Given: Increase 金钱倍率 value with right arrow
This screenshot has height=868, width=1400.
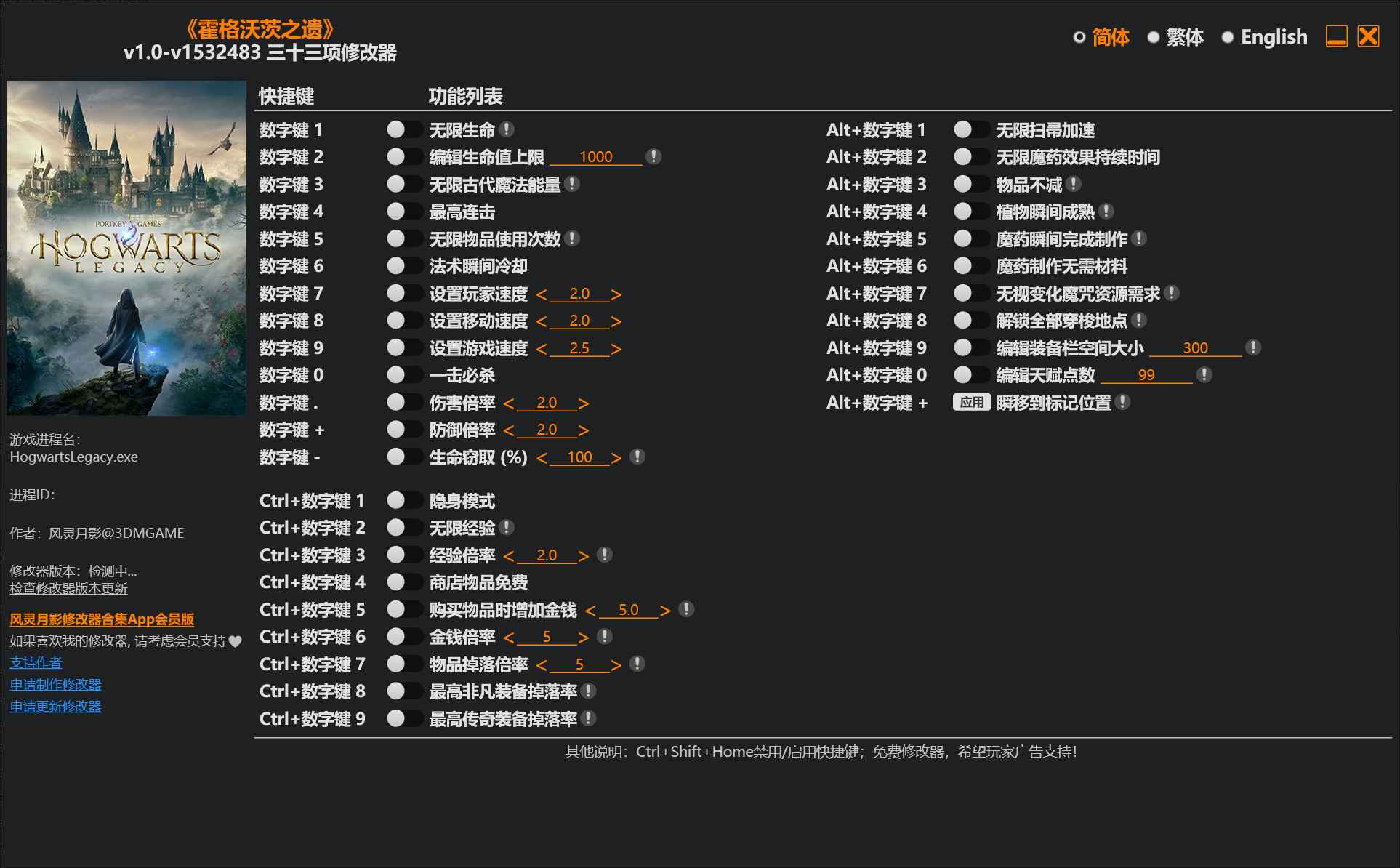Looking at the screenshot, I should click(582, 637).
